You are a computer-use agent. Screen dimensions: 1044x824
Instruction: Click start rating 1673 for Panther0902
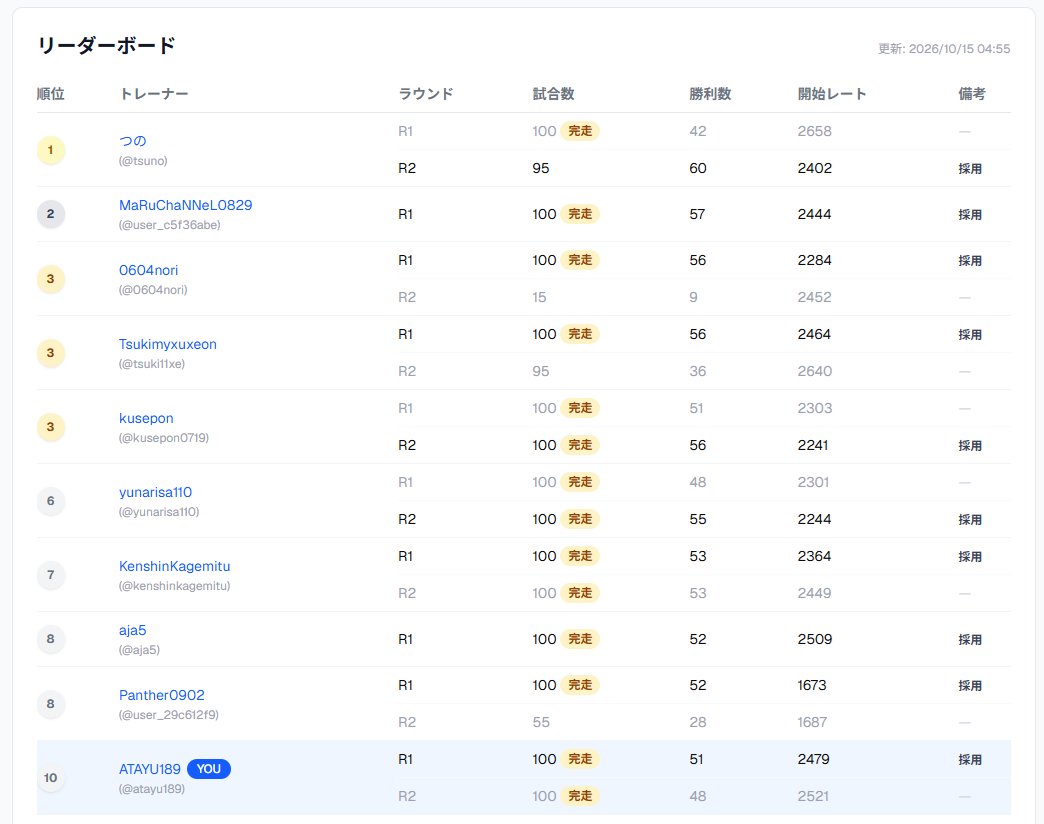pyautogui.click(x=812, y=685)
